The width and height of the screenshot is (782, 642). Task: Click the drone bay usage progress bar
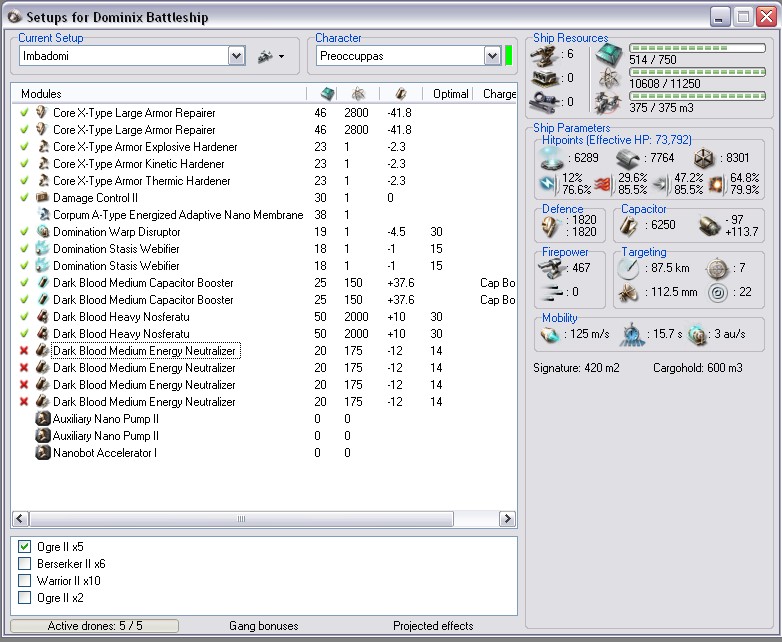(x=697, y=96)
